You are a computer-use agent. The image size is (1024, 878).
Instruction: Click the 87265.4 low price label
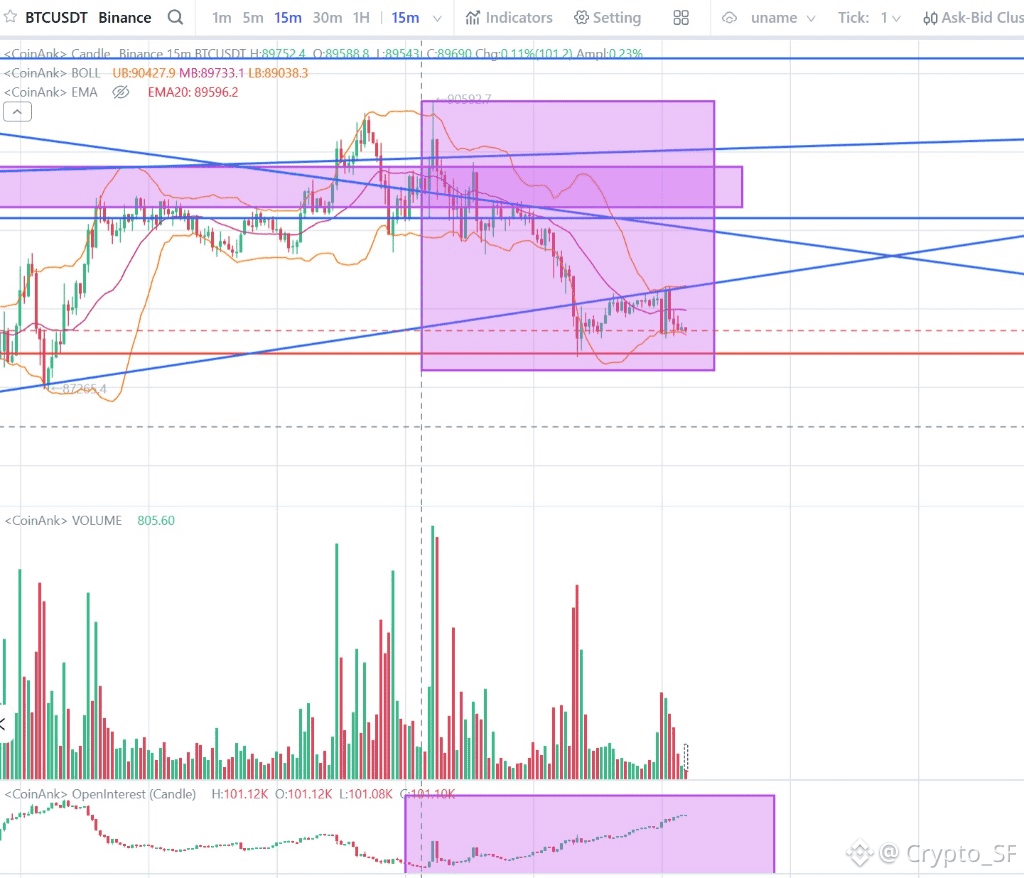pyautogui.click(x=83, y=389)
